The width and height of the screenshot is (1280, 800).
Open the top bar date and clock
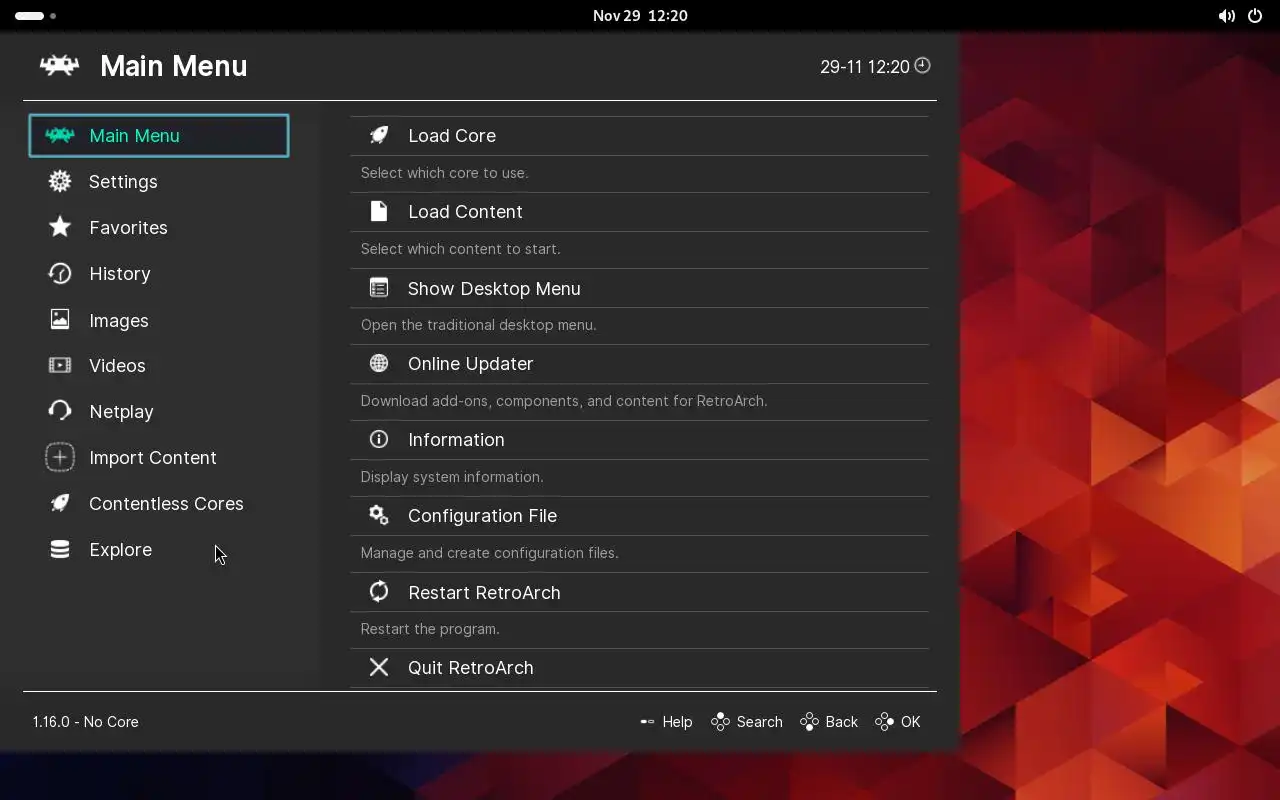[x=640, y=16]
